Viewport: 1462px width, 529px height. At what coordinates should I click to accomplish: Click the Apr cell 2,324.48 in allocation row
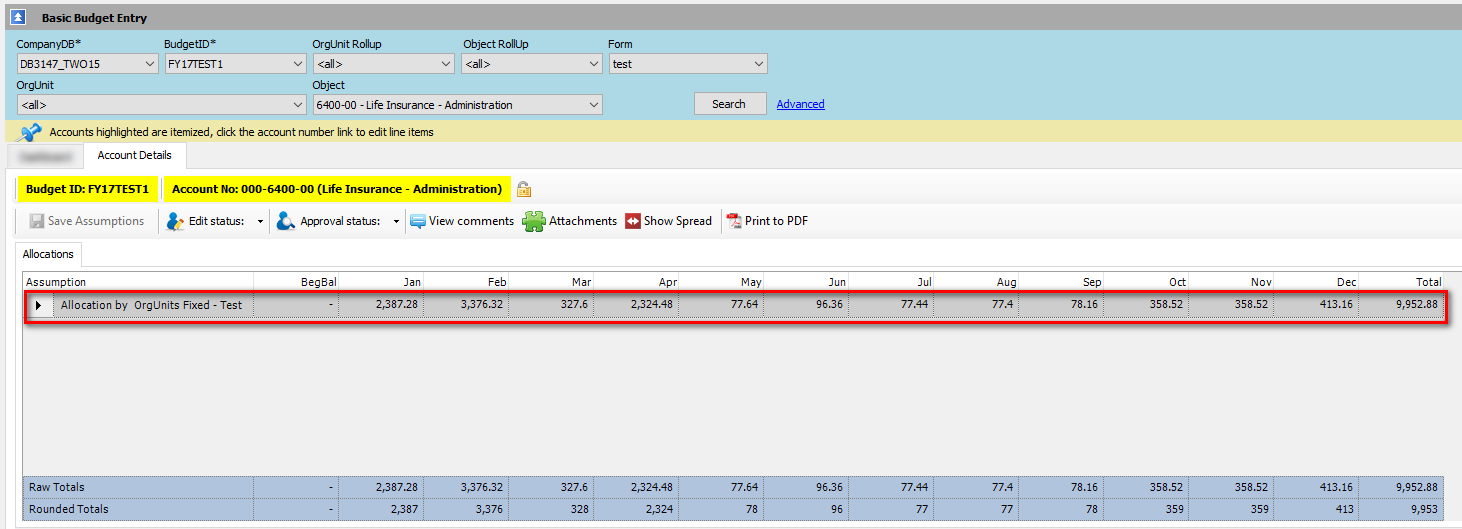click(x=636, y=305)
